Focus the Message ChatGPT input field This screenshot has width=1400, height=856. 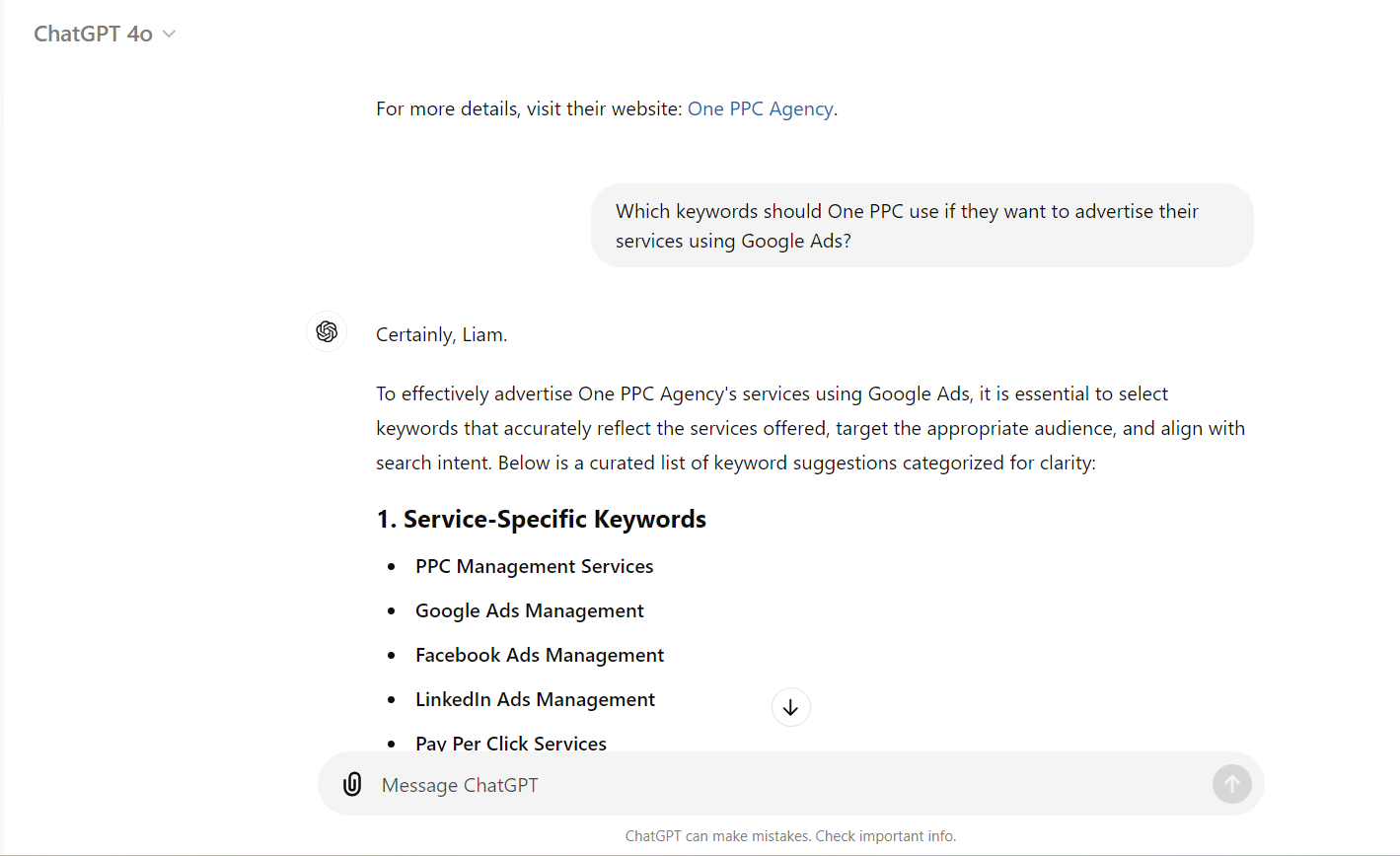pyautogui.click(x=789, y=785)
